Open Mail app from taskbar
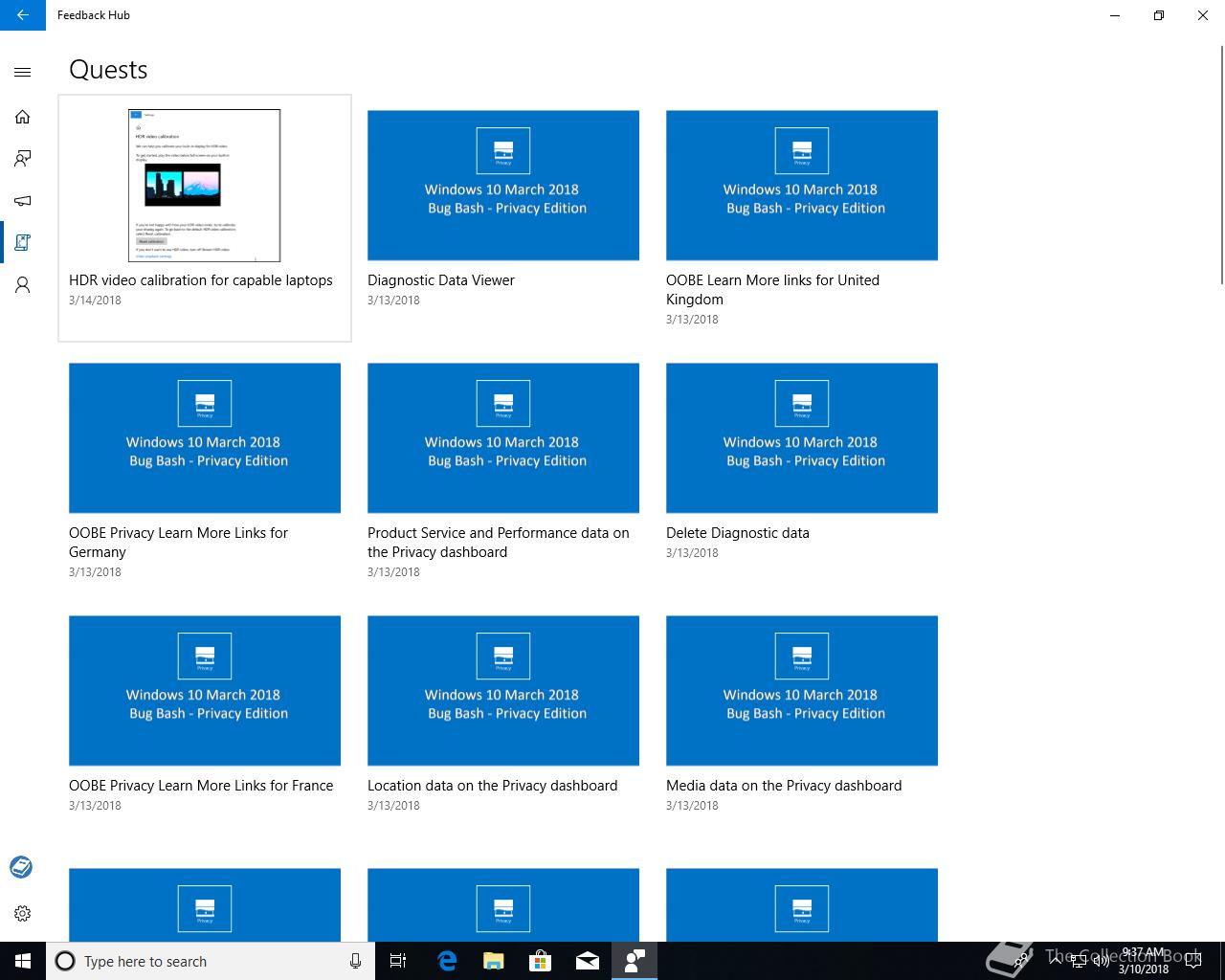Viewport: 1225px width, 980px height. [x=587, y=961]
